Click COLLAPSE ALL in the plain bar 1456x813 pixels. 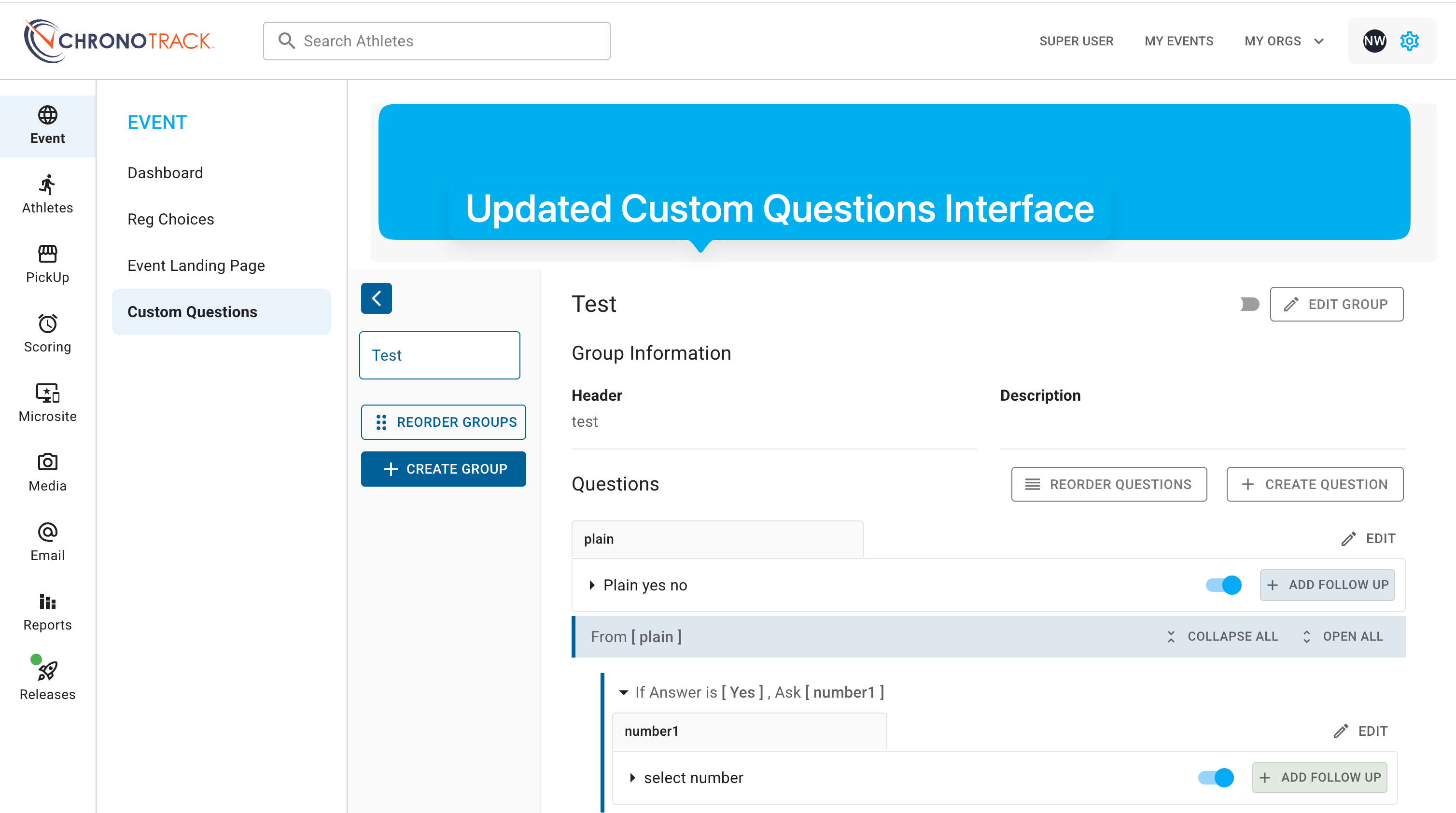click(x=1222, y=636)
